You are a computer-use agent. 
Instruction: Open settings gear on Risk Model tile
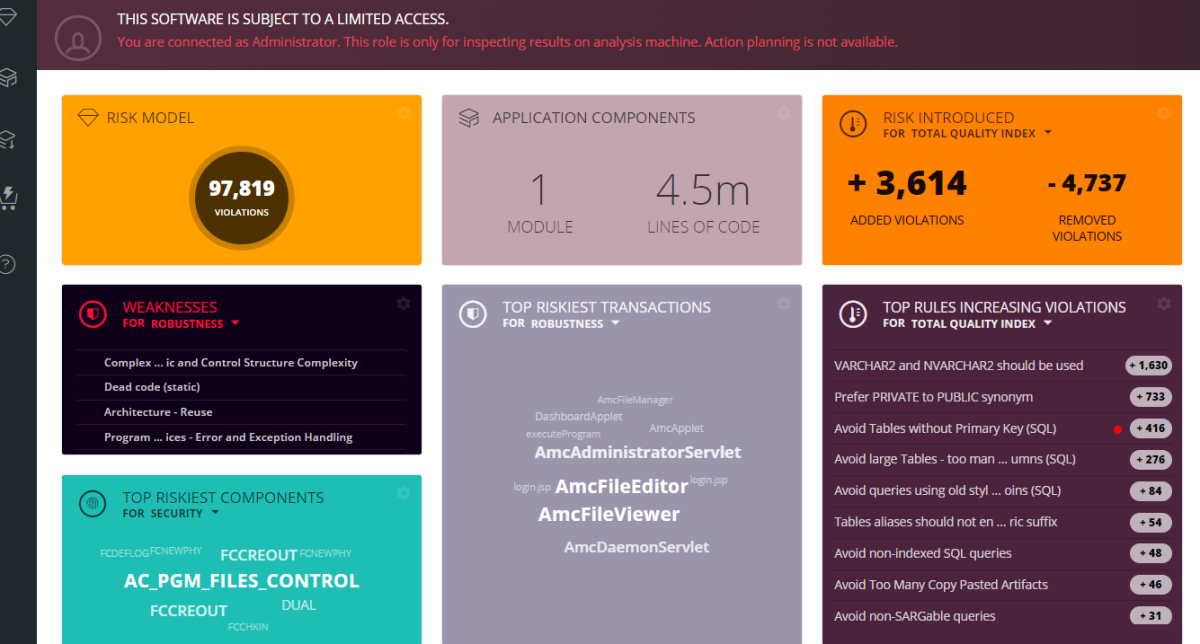404,113
